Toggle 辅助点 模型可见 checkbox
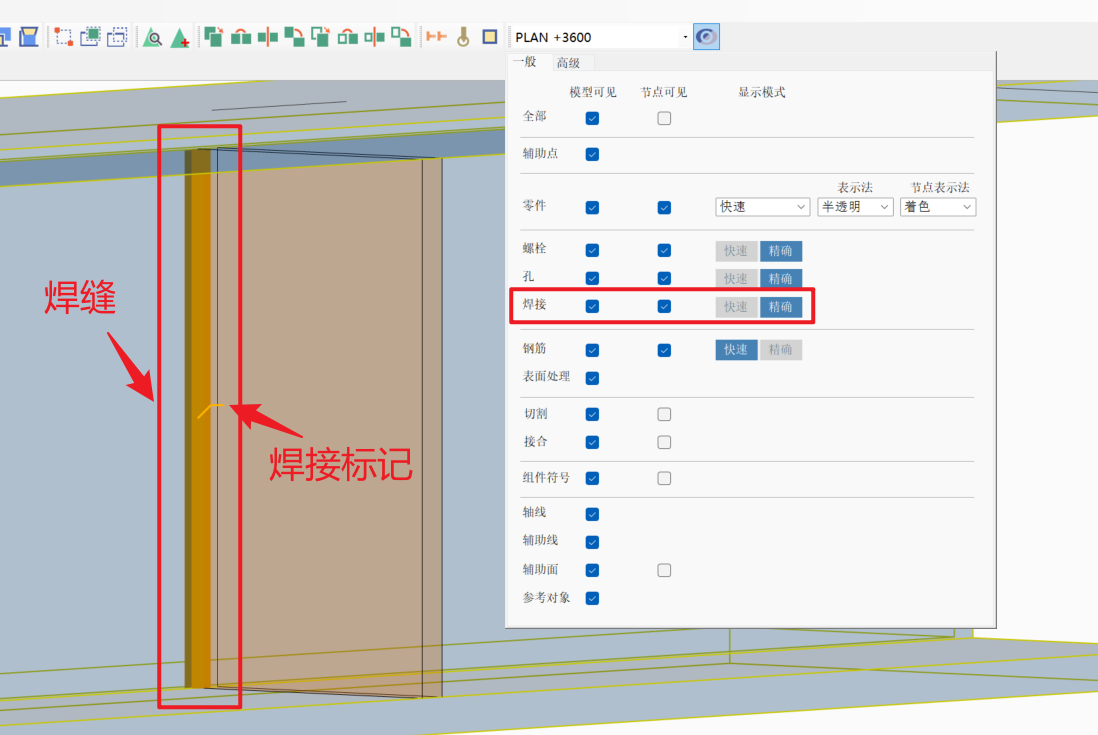The width and height of the screenshot is (1098, 735). click(592, 154)
